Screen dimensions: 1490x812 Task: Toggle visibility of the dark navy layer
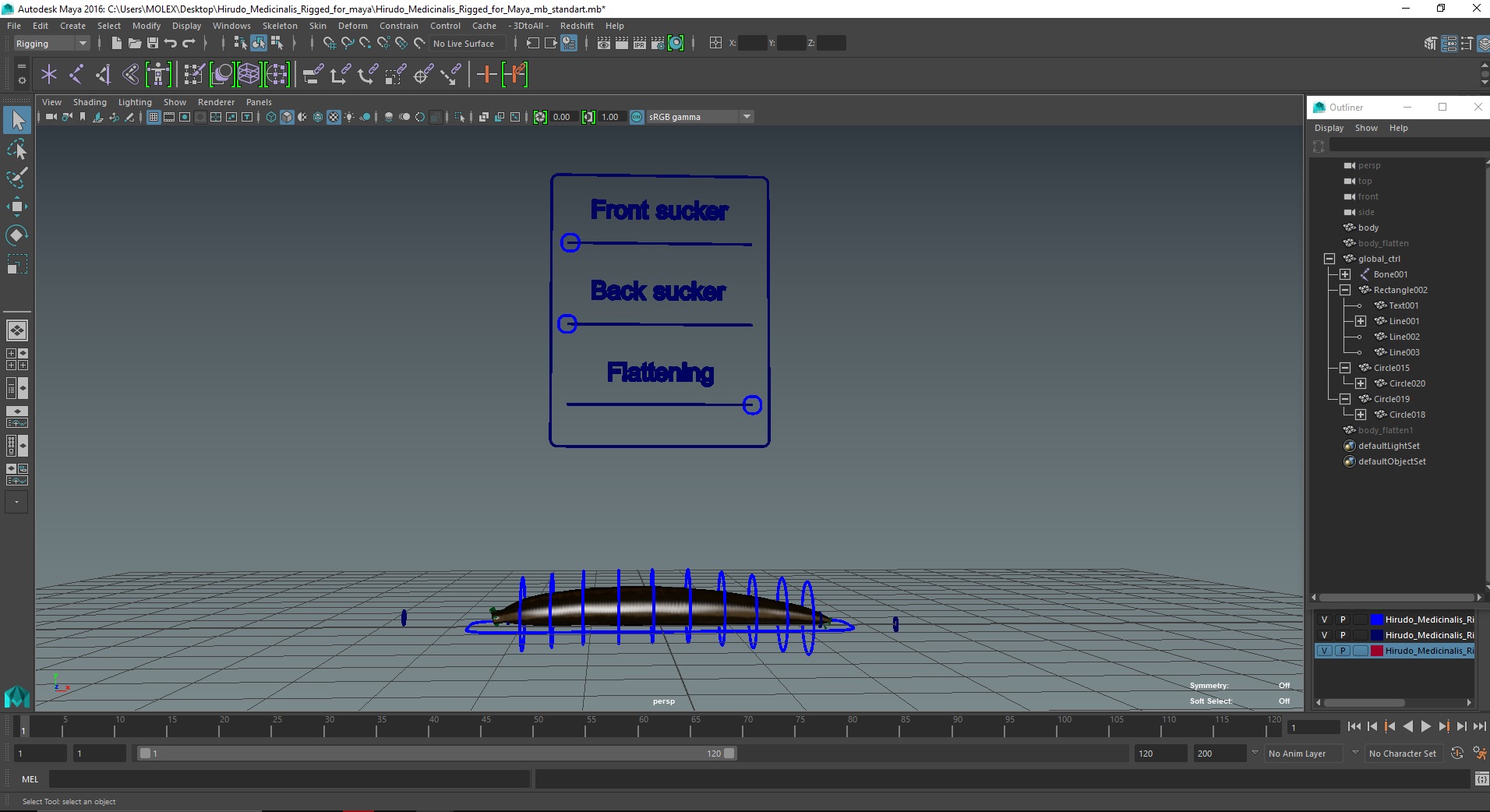point(1324,635)
